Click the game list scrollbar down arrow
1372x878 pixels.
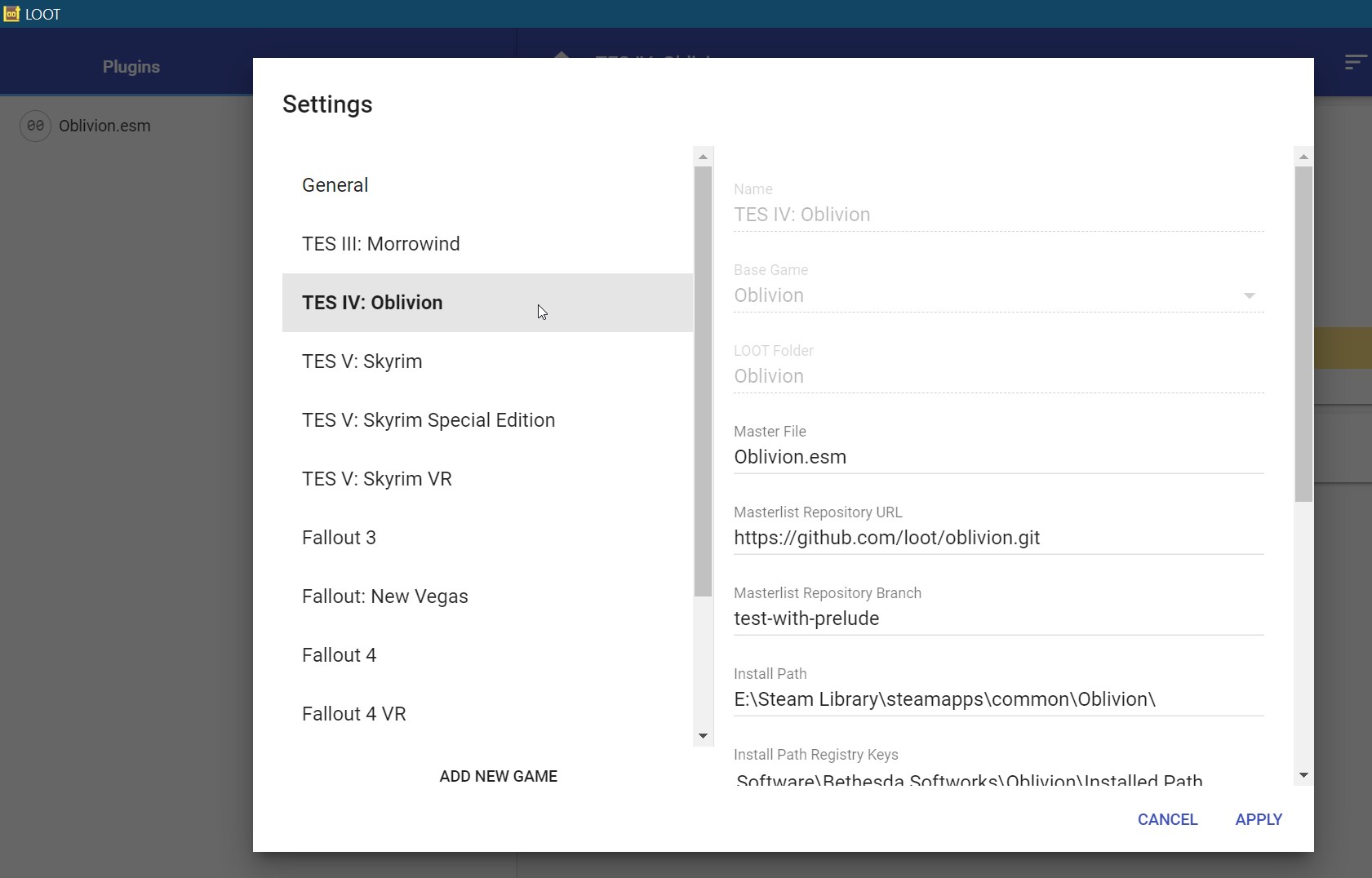coord(703,735)
